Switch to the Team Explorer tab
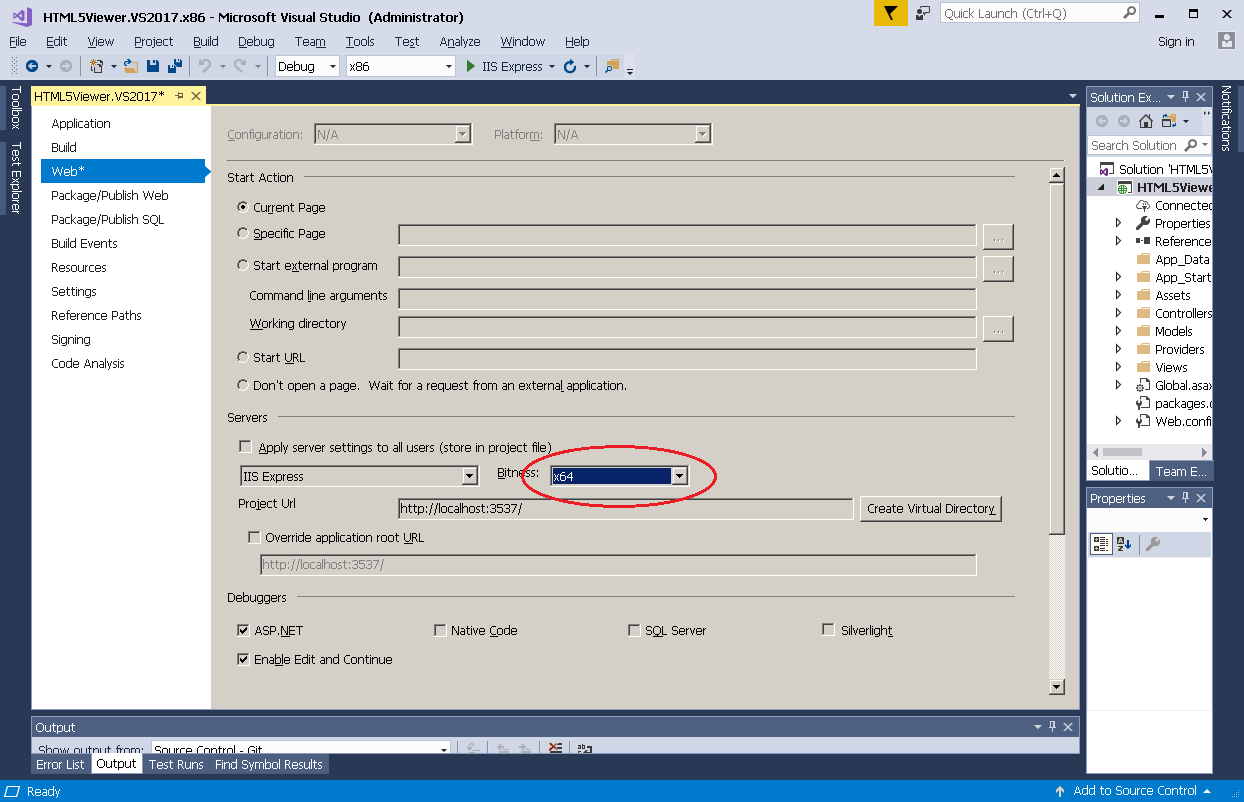Image resolution: width=1244 pixels, height=802 pixels. (x=1180, y=471)
